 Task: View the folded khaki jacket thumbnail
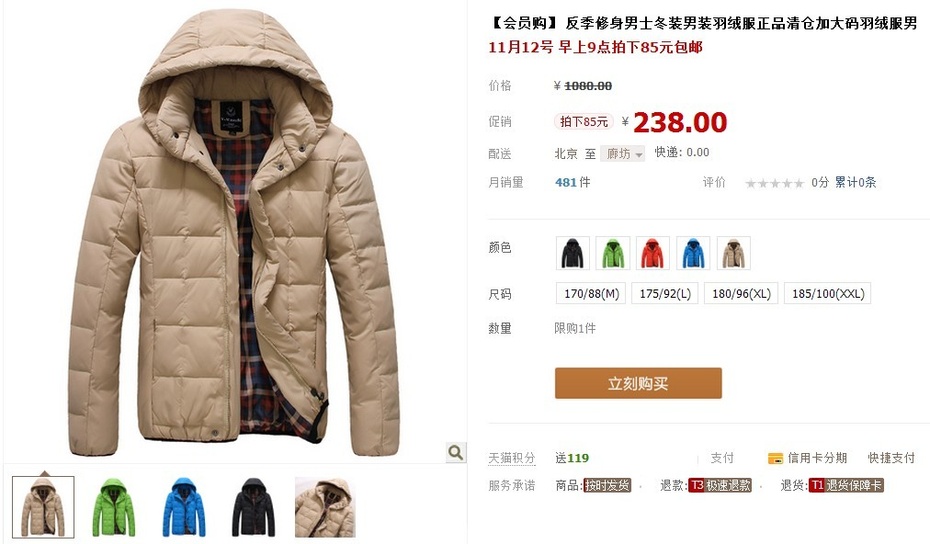pos(325,507)
